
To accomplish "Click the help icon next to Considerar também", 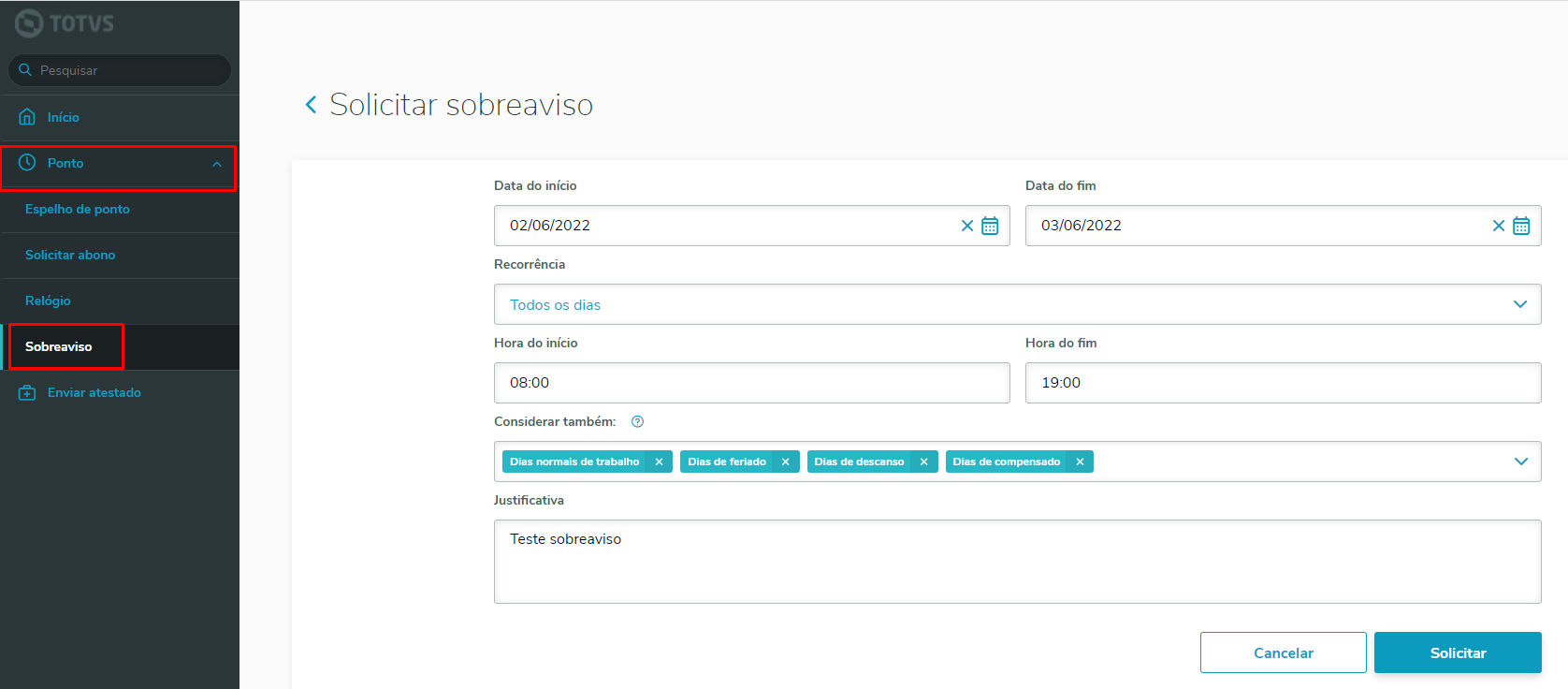I will (x=637, y=421).
